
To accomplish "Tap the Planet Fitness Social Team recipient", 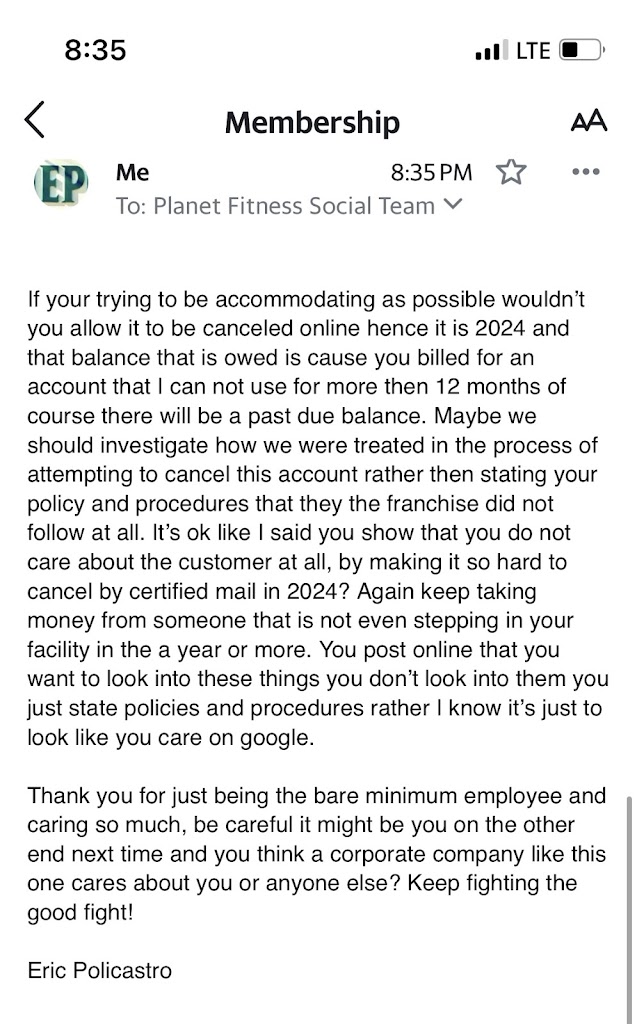I will (x=293, y=206).
